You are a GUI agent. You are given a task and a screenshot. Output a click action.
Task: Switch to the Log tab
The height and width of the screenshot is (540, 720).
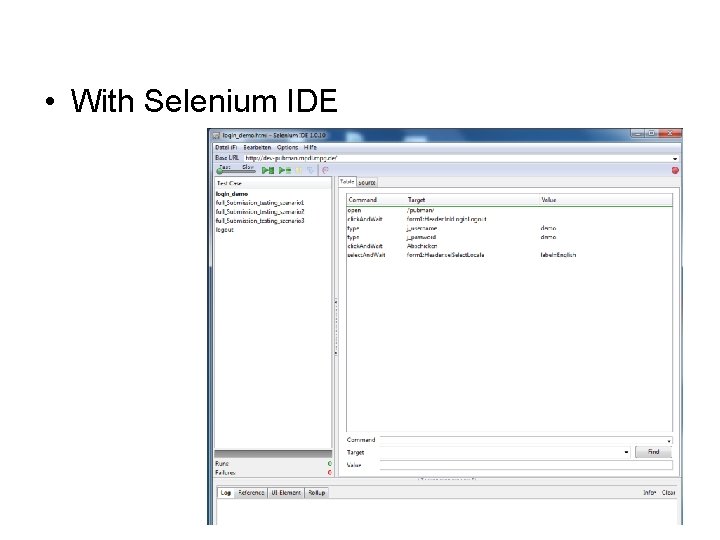[225, 492]
